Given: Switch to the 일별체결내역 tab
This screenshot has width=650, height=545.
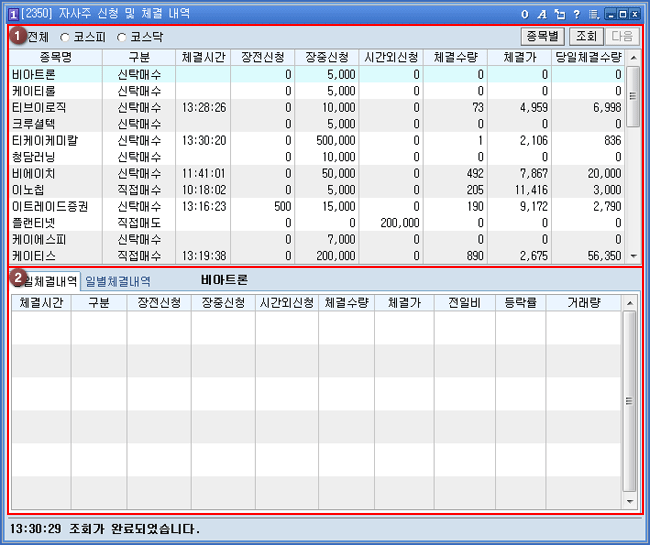Looking at the screenshot, I should click(118, 282).
